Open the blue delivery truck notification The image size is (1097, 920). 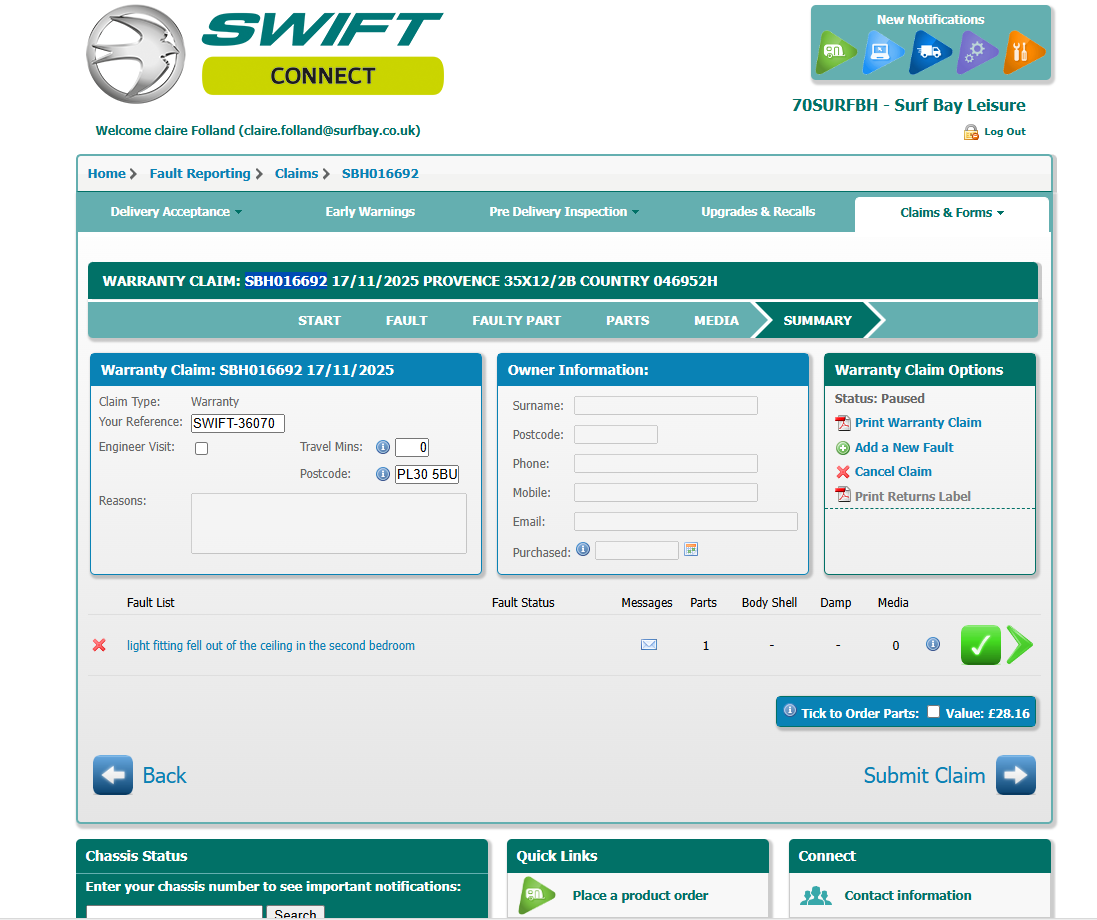930,53
